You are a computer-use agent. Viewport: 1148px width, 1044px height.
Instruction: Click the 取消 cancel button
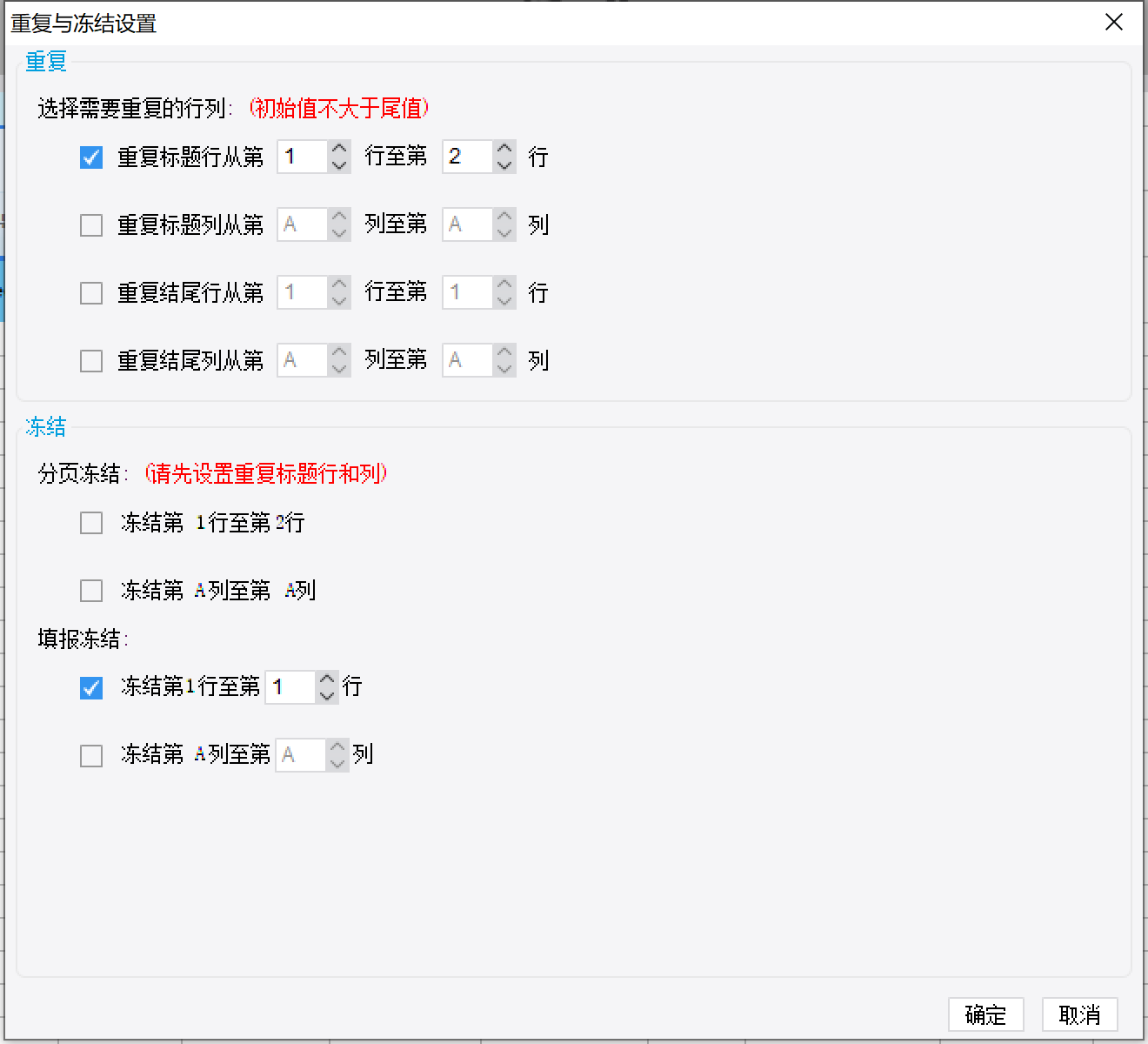tap(1080, 1014)
